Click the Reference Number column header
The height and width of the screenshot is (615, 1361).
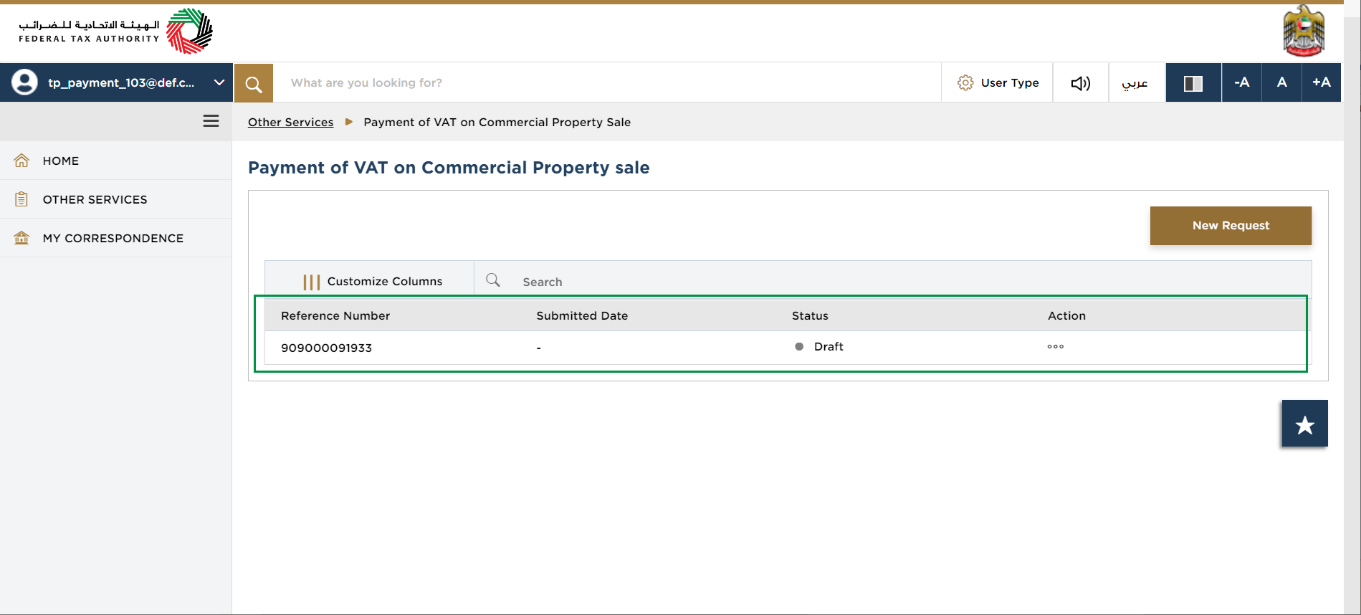(x=335, y=316)
